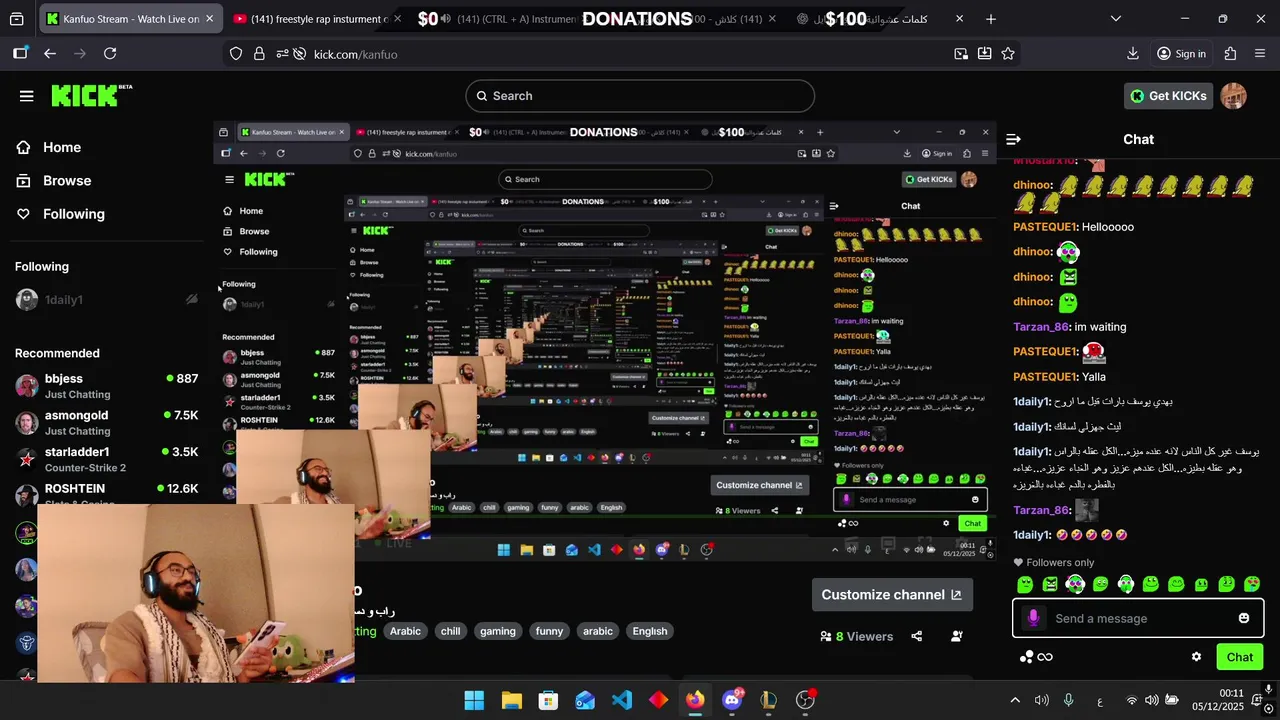Open OBS Studio from taskbar
The height and width of the screenshot is (720, 1280).
pos(806,700)
